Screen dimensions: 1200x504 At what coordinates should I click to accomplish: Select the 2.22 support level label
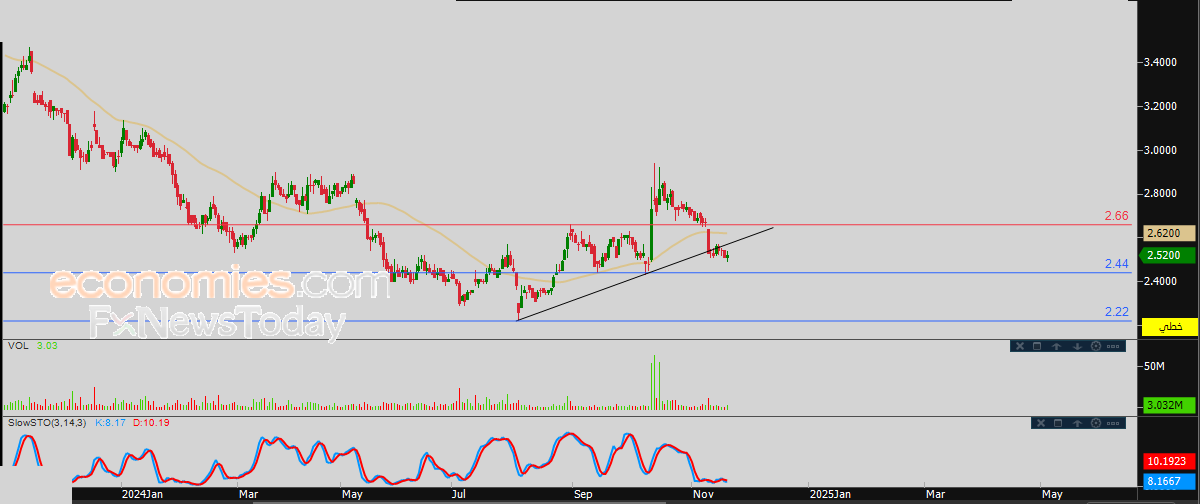1116,312
